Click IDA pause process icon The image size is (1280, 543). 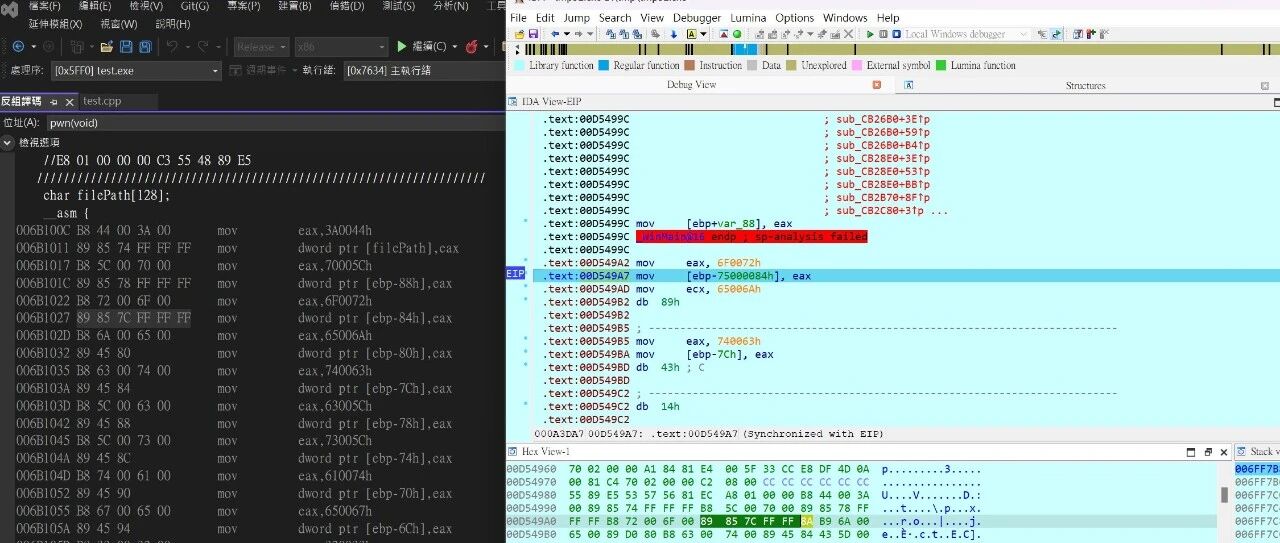pos(883,34)
